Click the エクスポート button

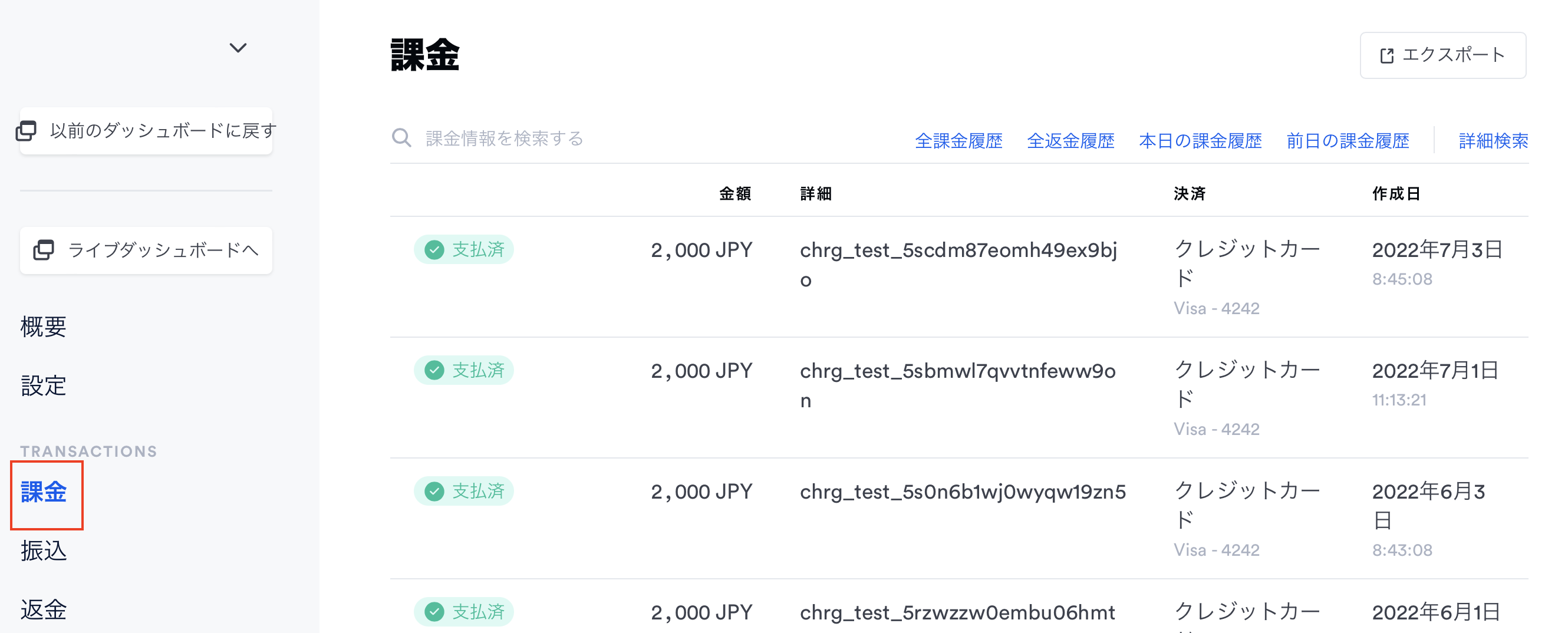[x=1443, y=55]
